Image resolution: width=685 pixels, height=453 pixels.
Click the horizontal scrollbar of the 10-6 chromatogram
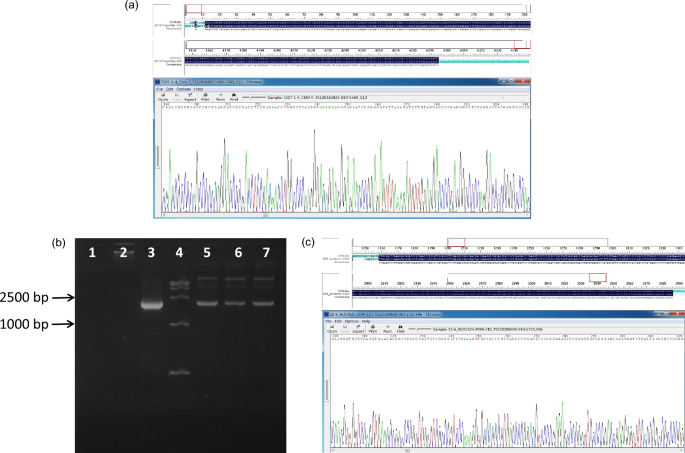[x=508, y=450]
